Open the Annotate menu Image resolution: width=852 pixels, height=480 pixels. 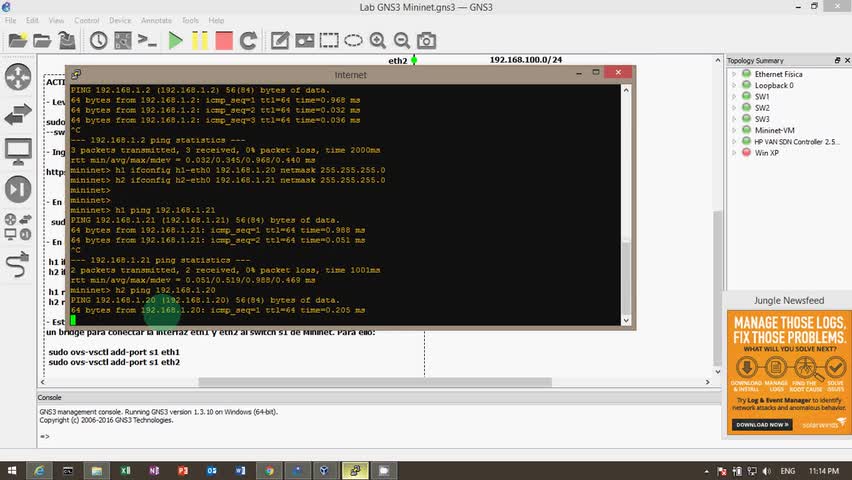(156, 20)
